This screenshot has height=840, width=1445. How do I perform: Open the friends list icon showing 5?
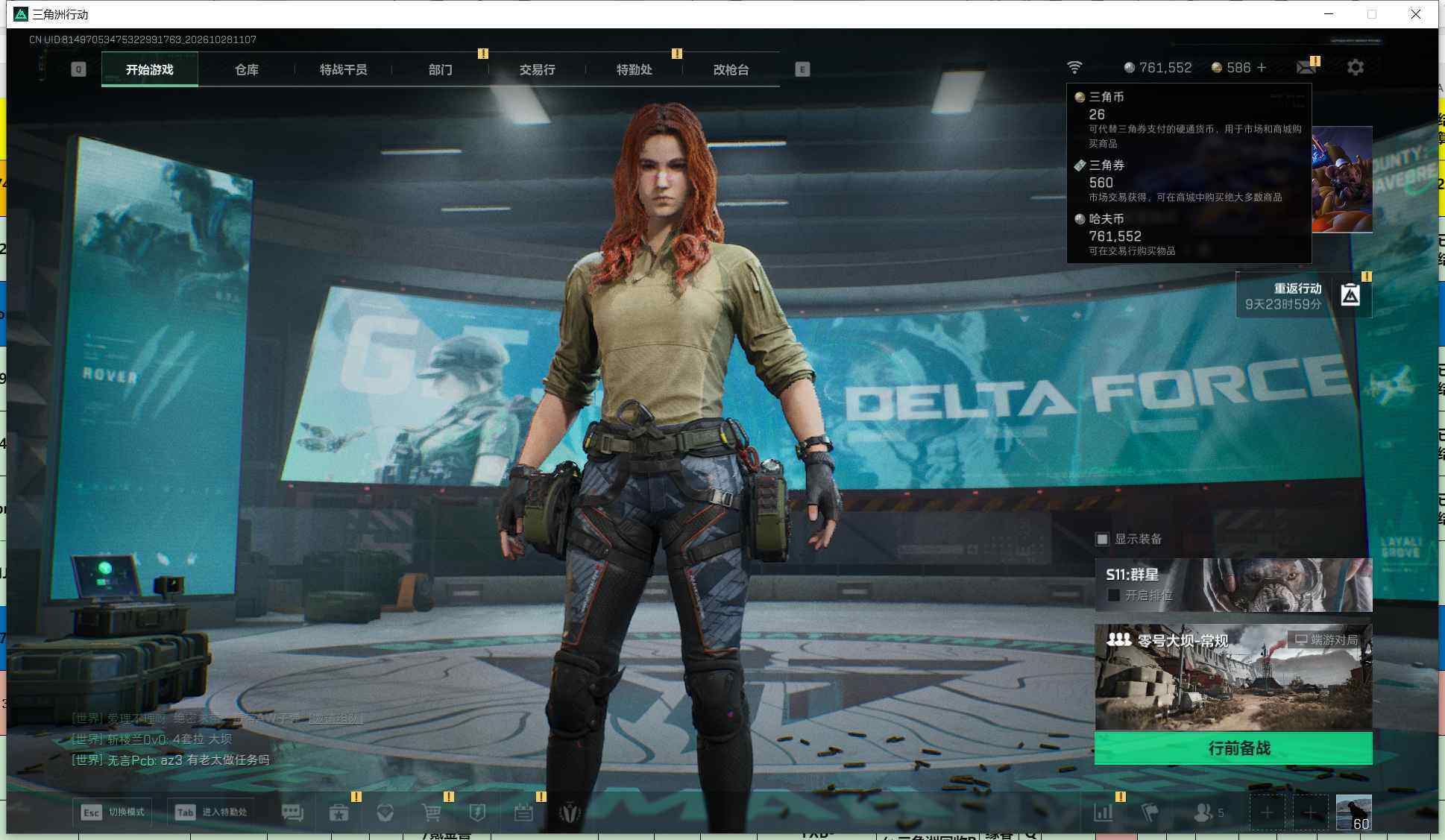pos(1208,812)
